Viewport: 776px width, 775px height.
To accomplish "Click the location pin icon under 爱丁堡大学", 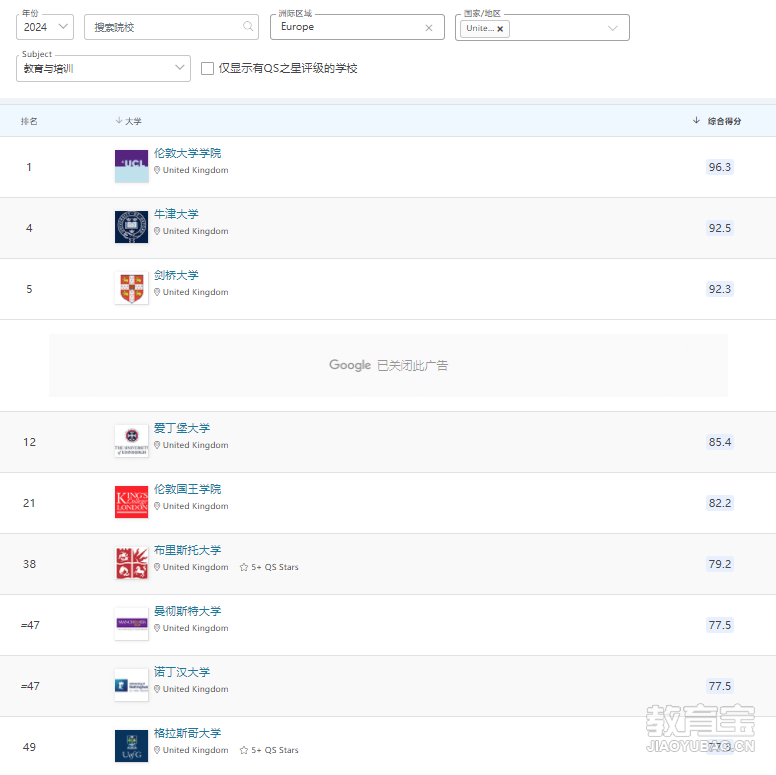I will coord(157,444).
